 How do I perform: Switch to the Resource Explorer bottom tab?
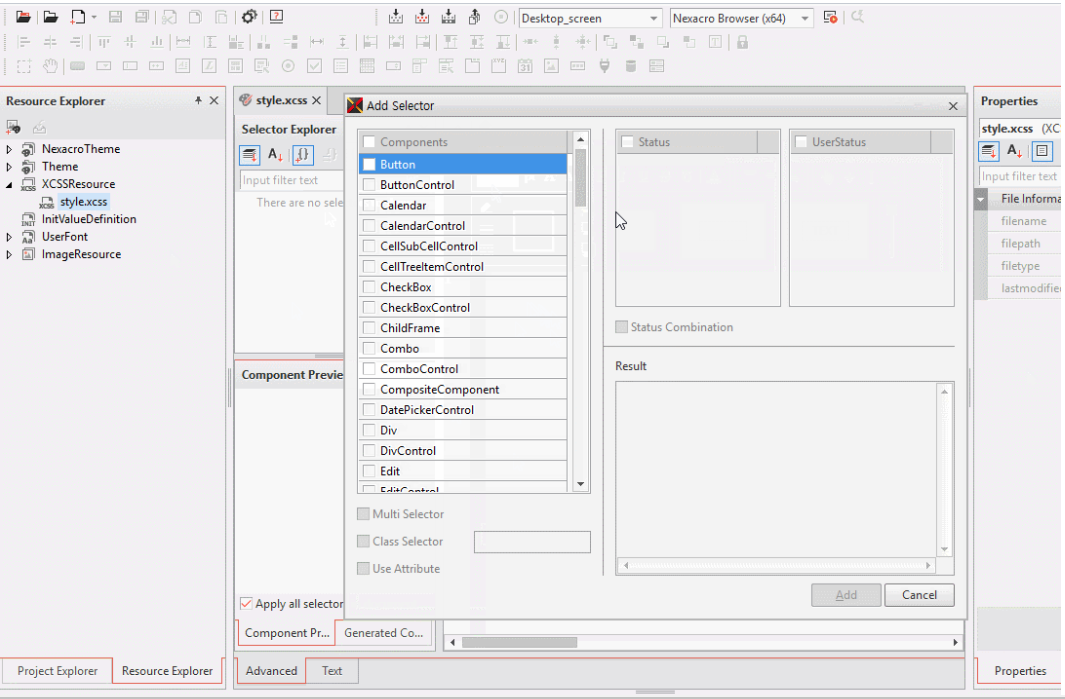point(167,671)
